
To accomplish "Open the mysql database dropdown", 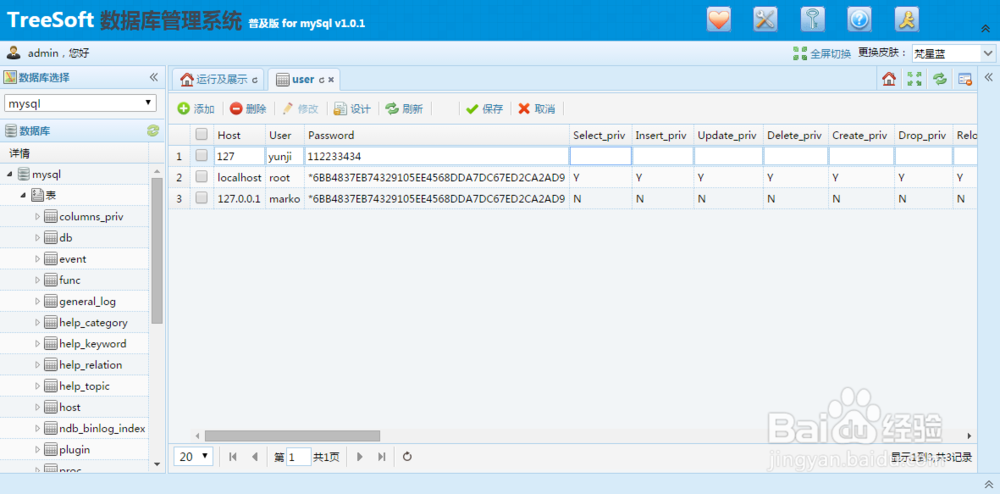I will [80, 103].
